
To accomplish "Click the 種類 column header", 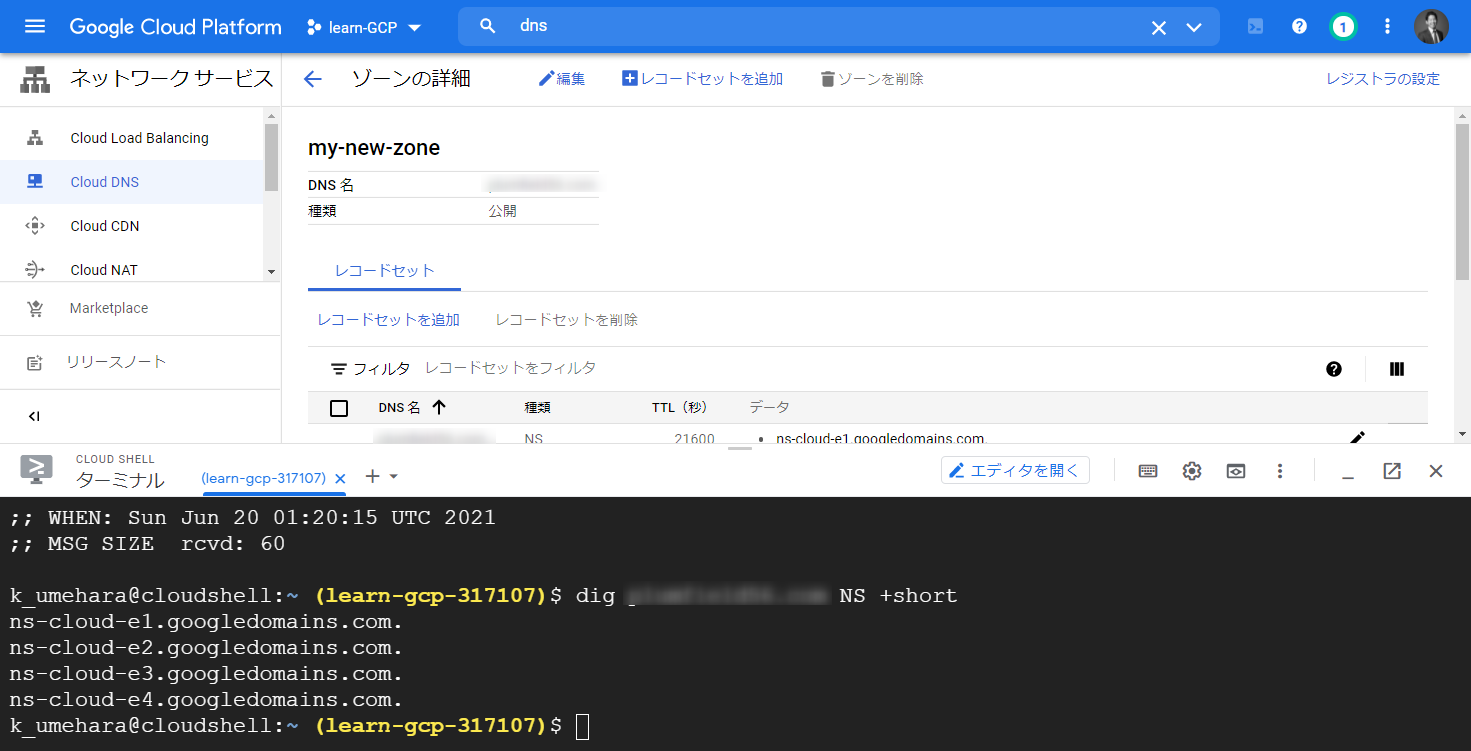I will point(537,407).
